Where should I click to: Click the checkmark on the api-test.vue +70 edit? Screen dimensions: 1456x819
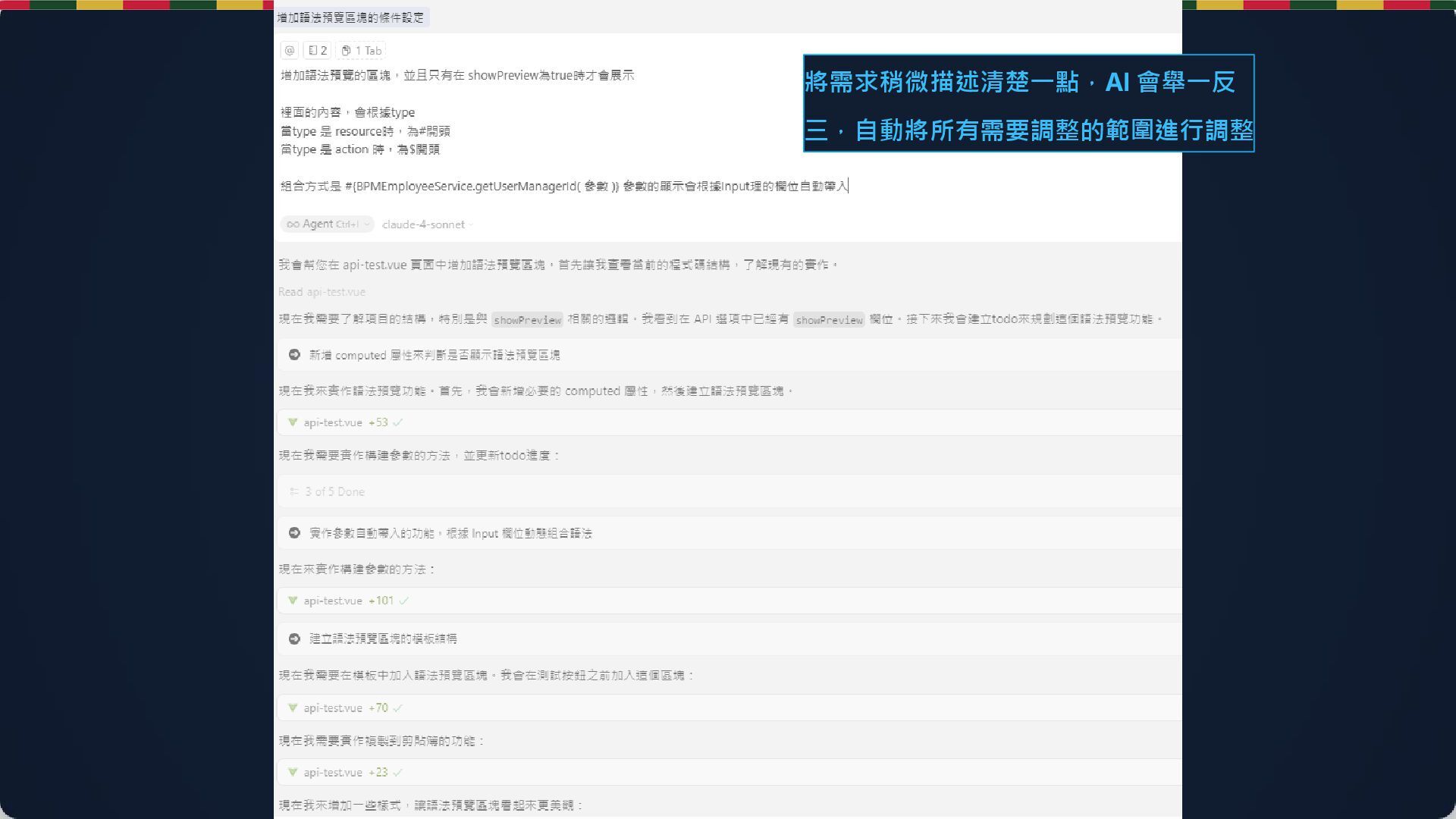(x=398, y=708)
